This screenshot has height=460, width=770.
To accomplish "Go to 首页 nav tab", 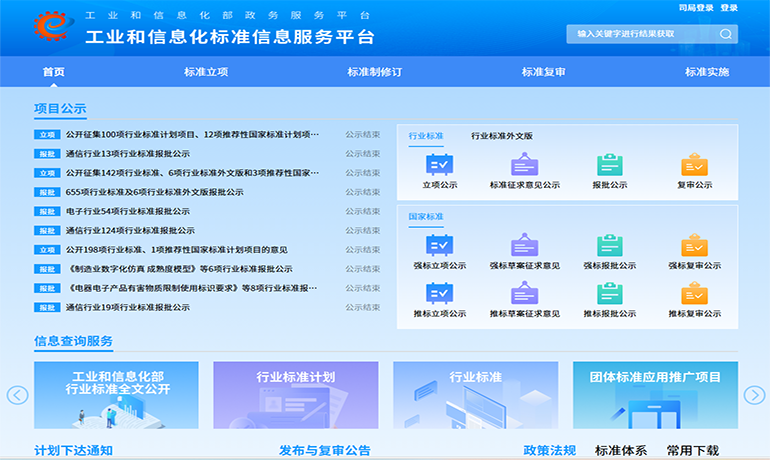I will coord(54,72).
